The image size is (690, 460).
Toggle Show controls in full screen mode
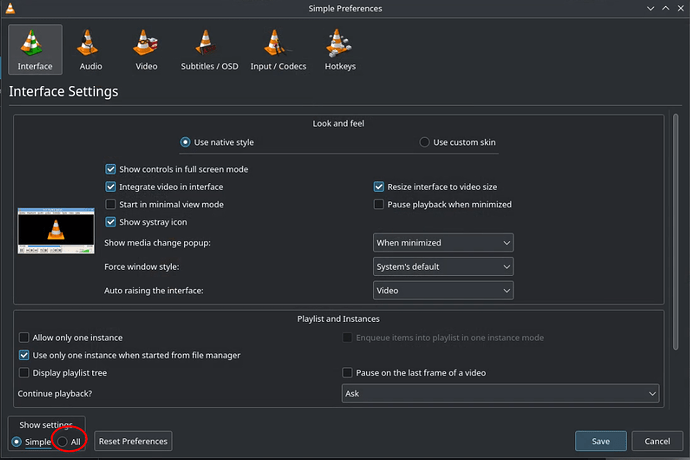(110, 169)
